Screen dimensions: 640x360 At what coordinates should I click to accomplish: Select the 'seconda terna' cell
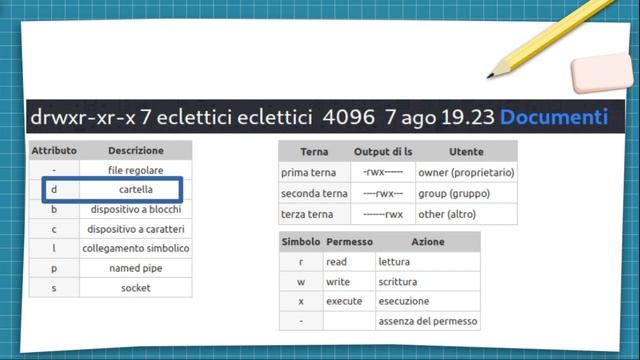click(x=314, y=193)
